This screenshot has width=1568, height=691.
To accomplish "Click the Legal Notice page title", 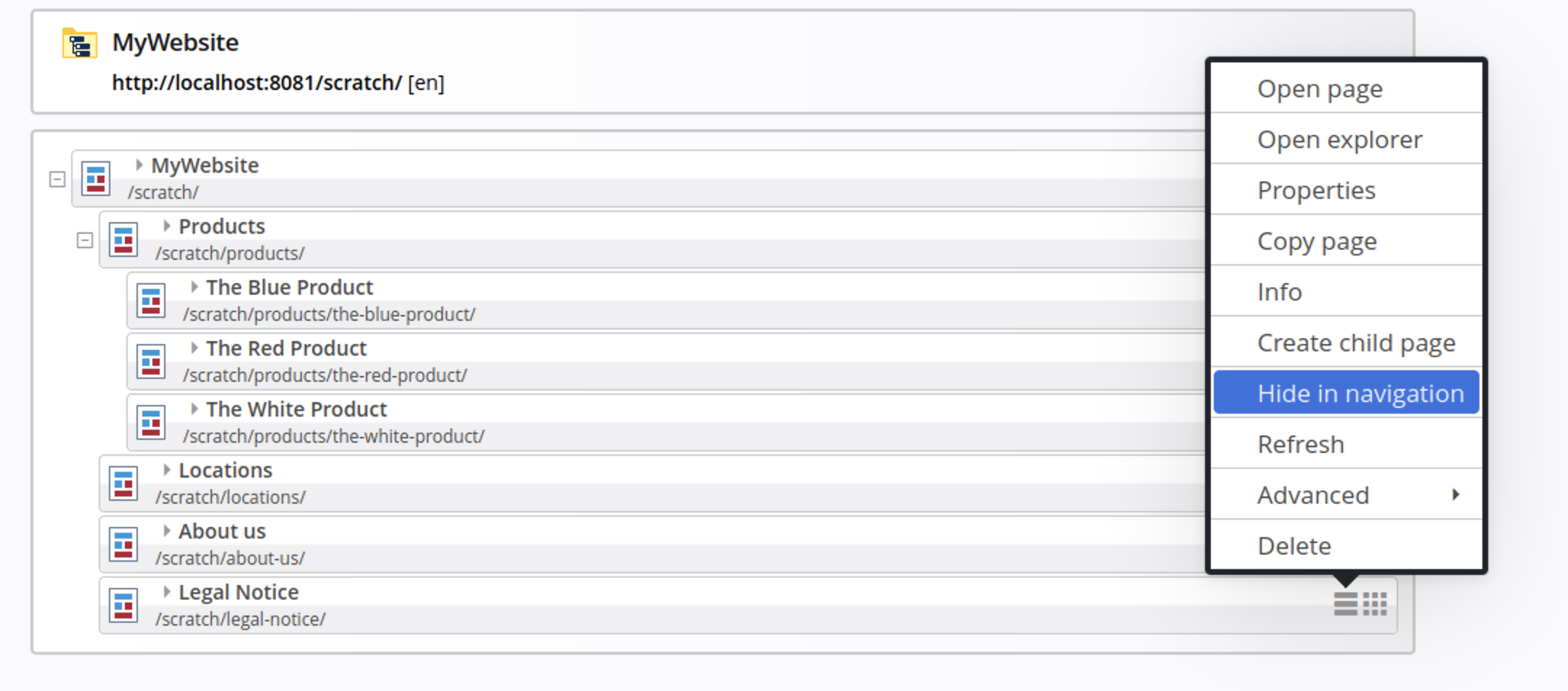I will point(239,592).
